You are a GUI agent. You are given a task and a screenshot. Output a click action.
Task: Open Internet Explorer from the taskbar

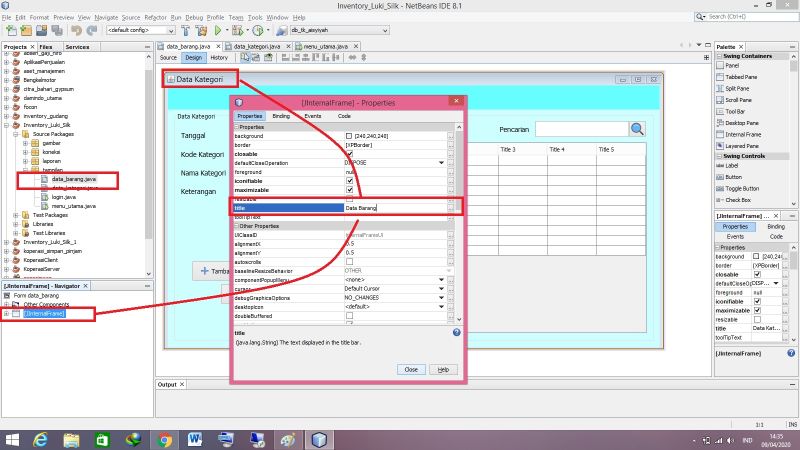pos(40,440)
